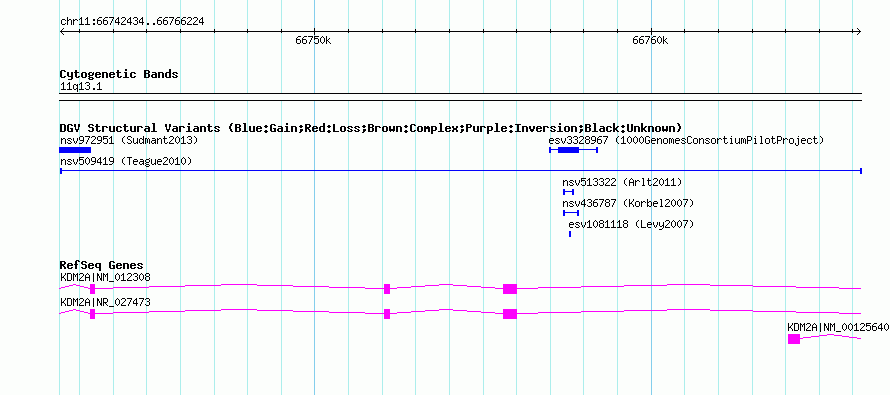Click the blue esv3328967 variant glyph
Screen dimensions: 890x395
573,150
